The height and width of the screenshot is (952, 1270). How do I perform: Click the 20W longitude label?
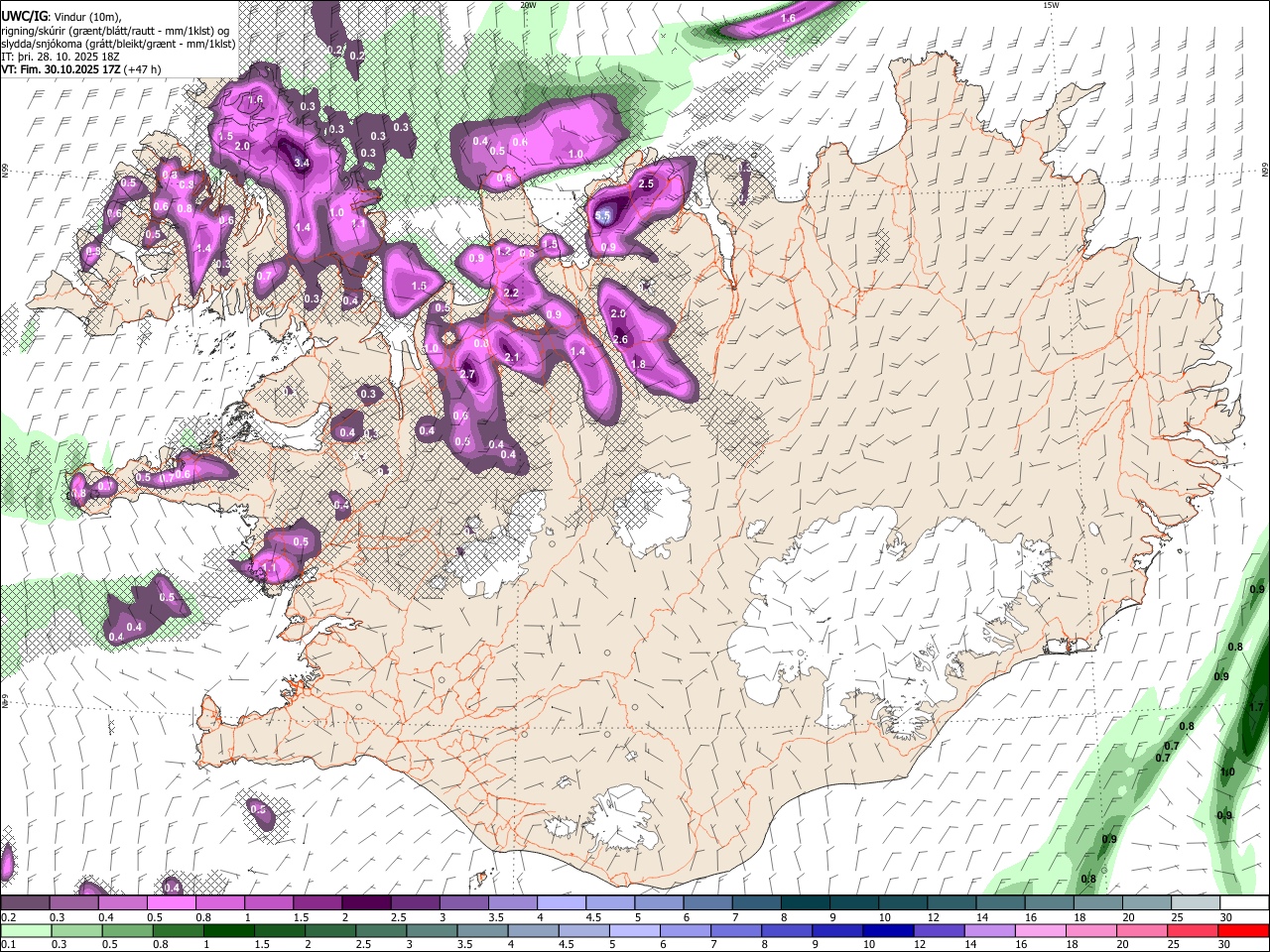click(x=528, y=5)
